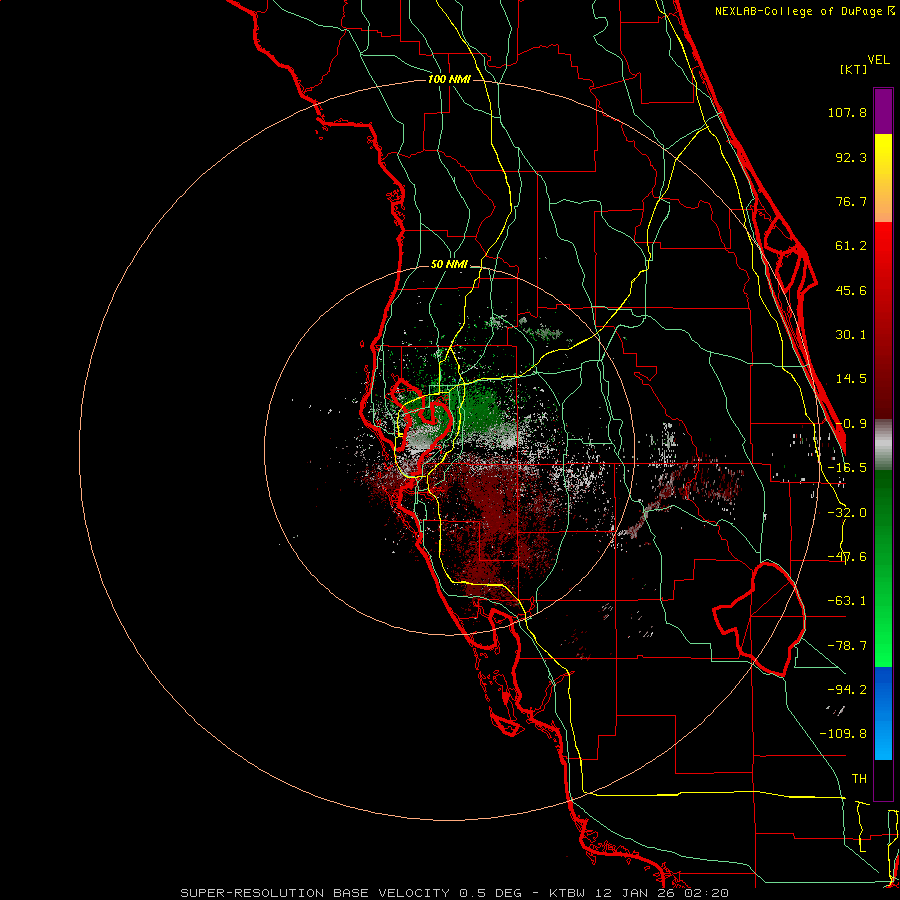Click the black TH segment of color bar
The width and height of the screenshot is (900, 900).
(883, 779)
